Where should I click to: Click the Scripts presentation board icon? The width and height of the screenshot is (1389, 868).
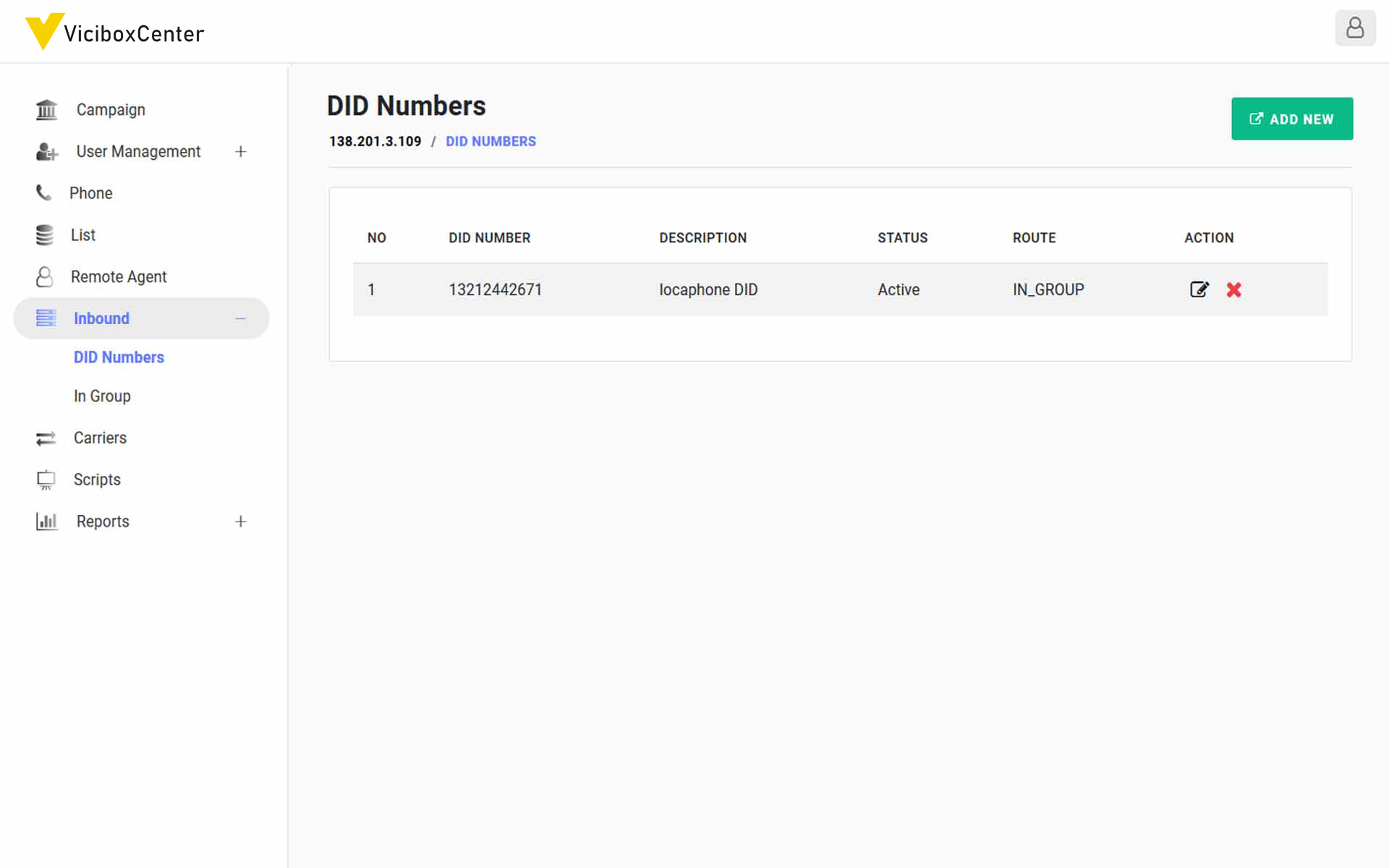(x=46, y=480)
